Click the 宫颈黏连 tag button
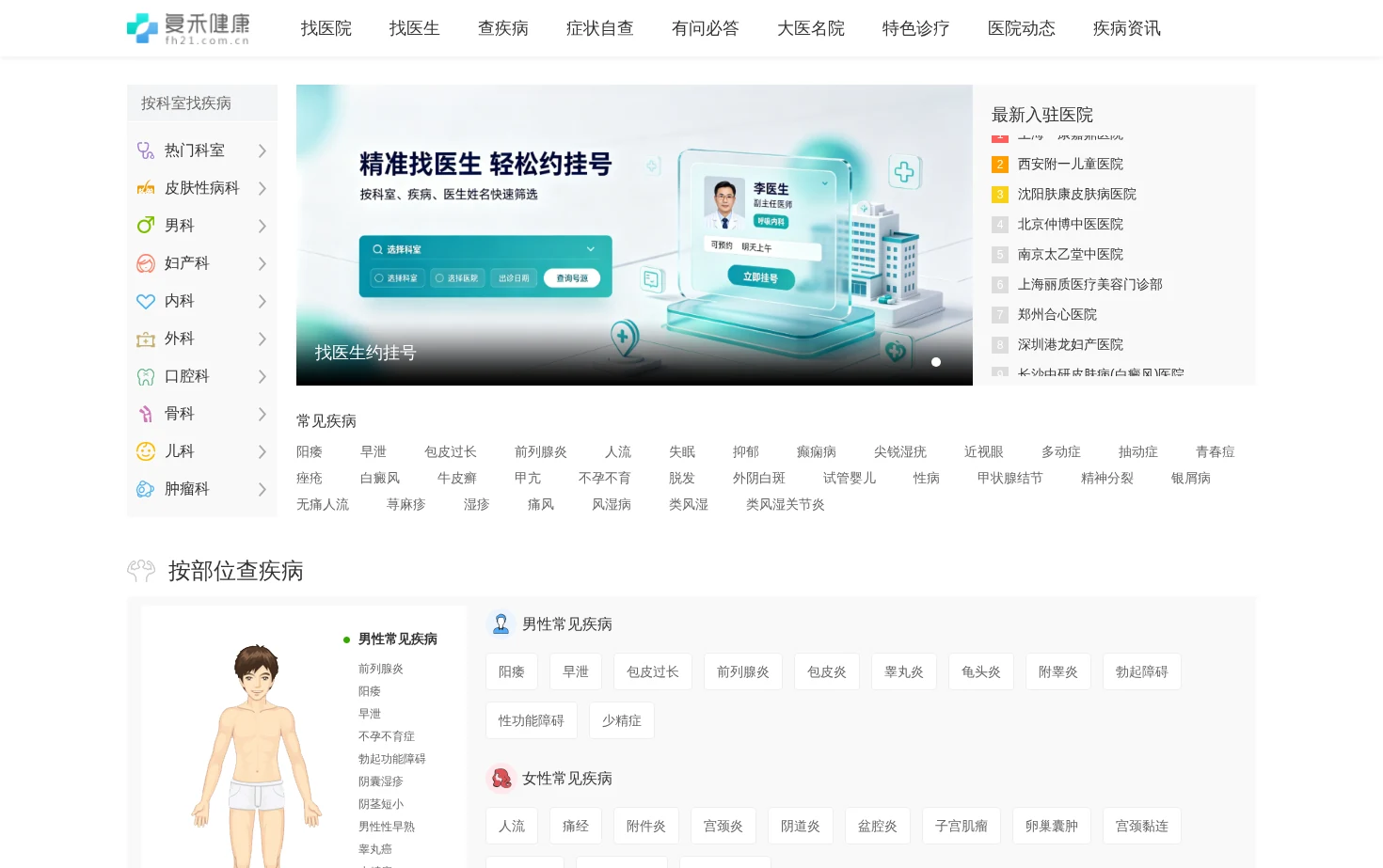Image resolution: width=1383 pixels, height=868 pixels. point(1142,826)
